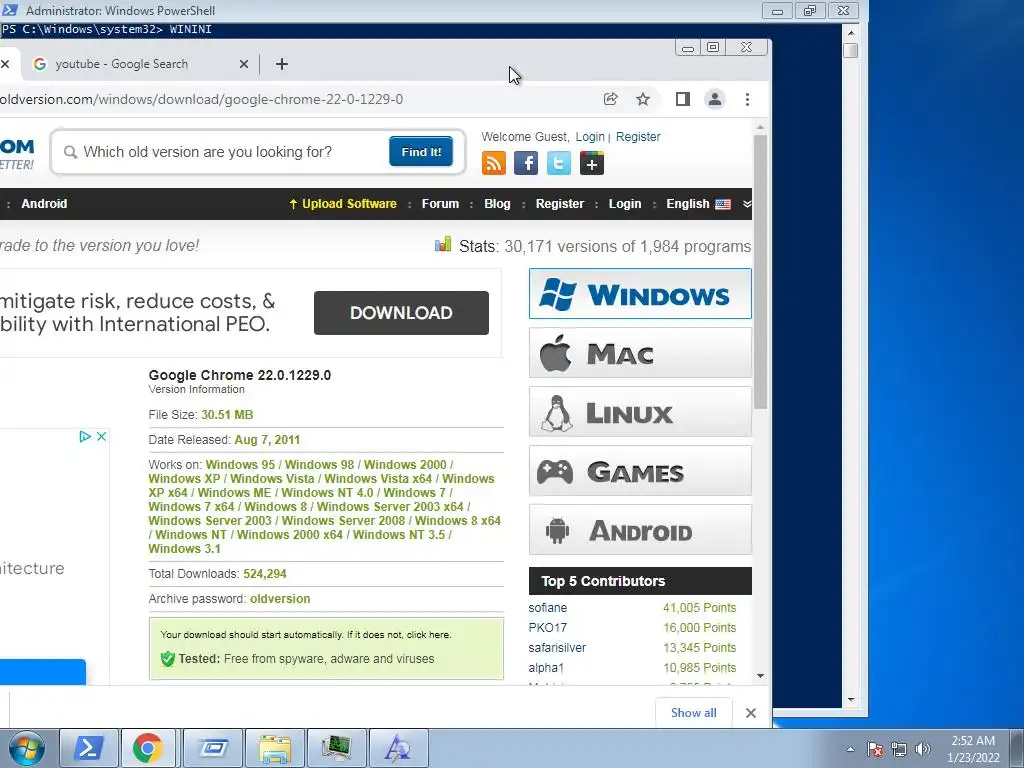
Task: Close the ad with the X icon
Action: pyautogui.click(x=101, y=436)
